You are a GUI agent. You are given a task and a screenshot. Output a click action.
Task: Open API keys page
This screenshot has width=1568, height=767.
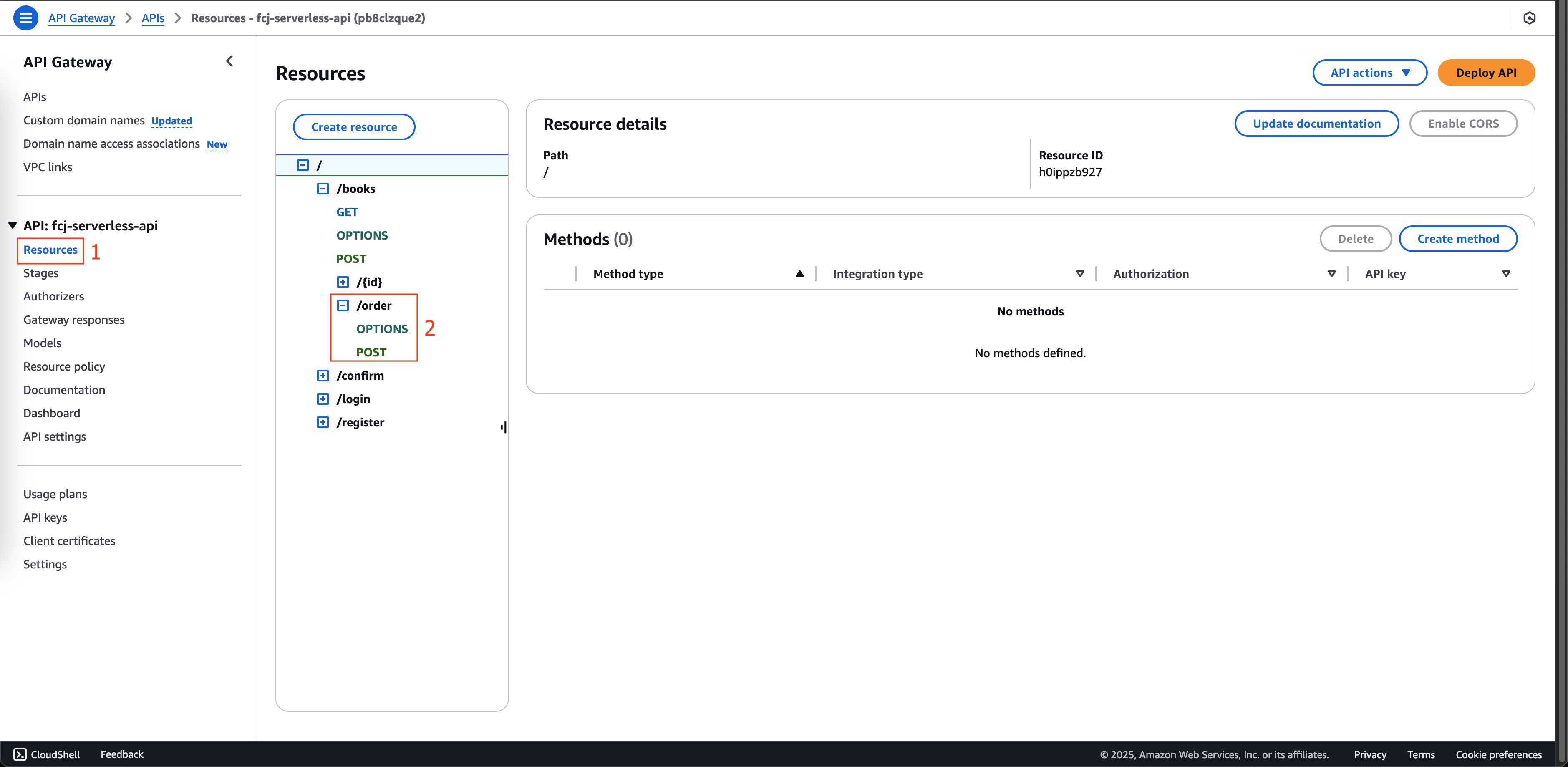click(45, 517)
